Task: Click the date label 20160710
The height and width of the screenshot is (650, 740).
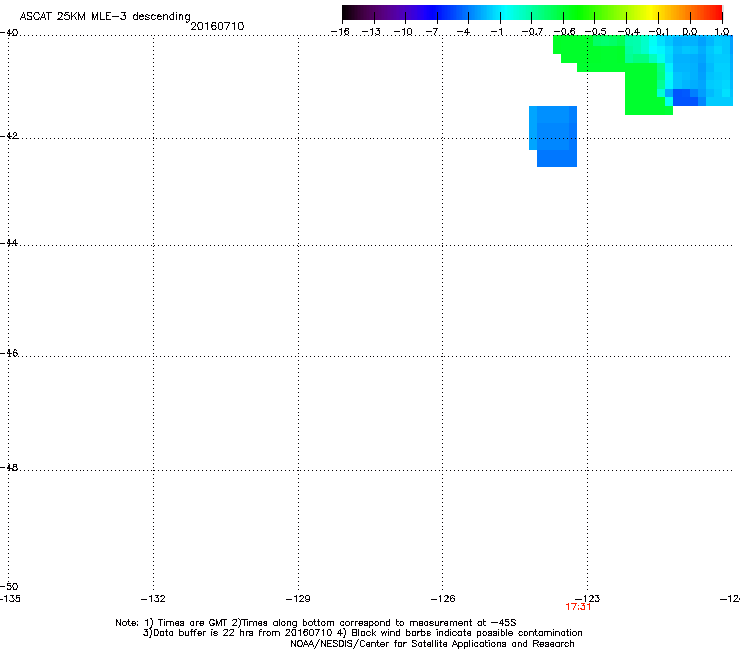Action: coord(217,26)
